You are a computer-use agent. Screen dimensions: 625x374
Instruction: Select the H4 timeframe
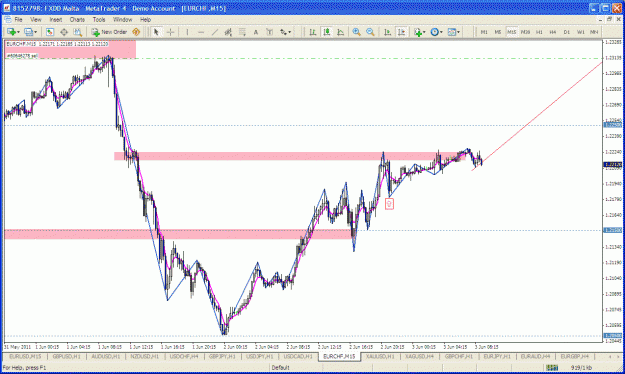point(553,32)
